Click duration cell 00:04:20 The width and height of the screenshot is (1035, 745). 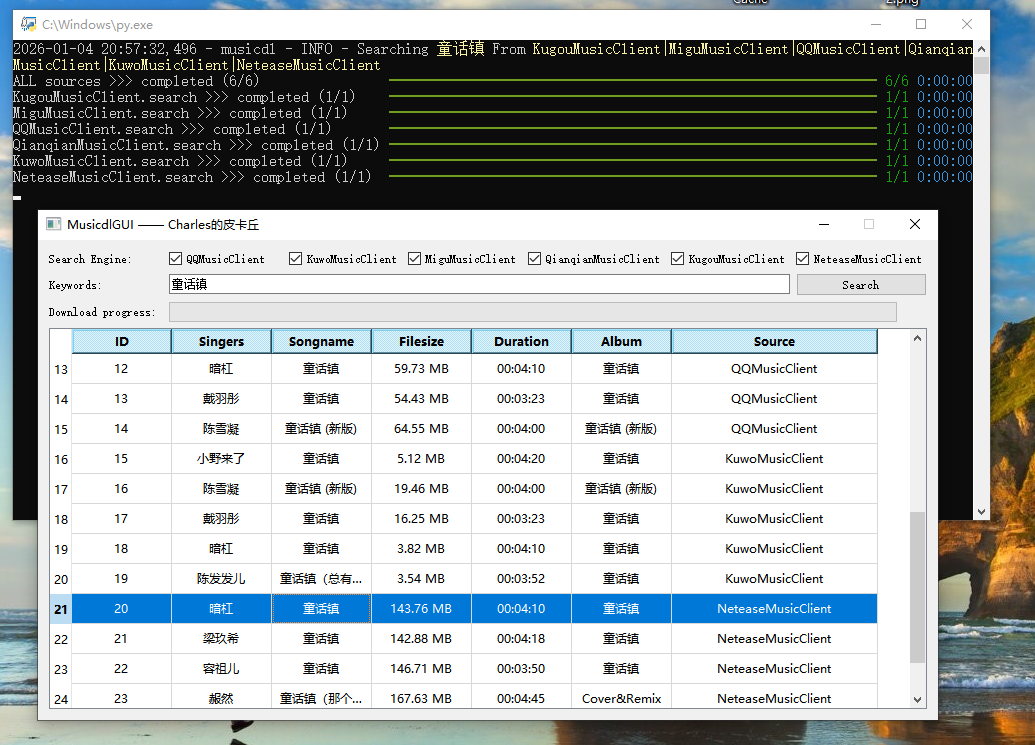point(521,459)
